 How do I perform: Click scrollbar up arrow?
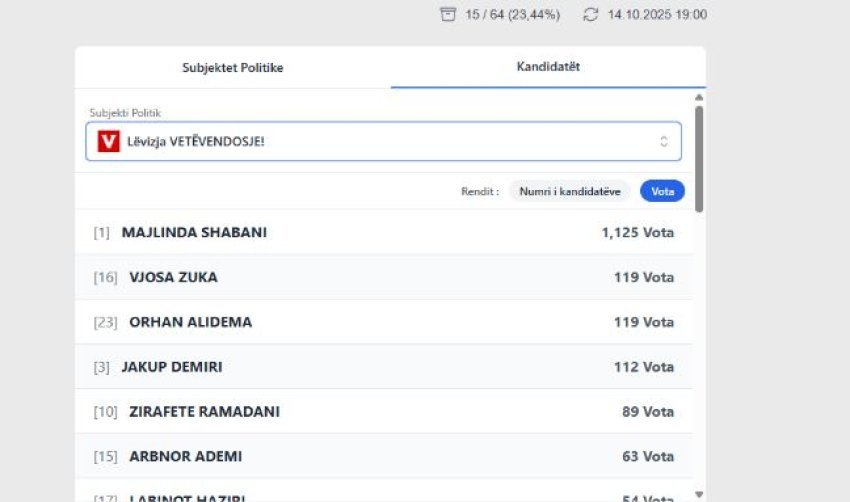pos(699,97)
